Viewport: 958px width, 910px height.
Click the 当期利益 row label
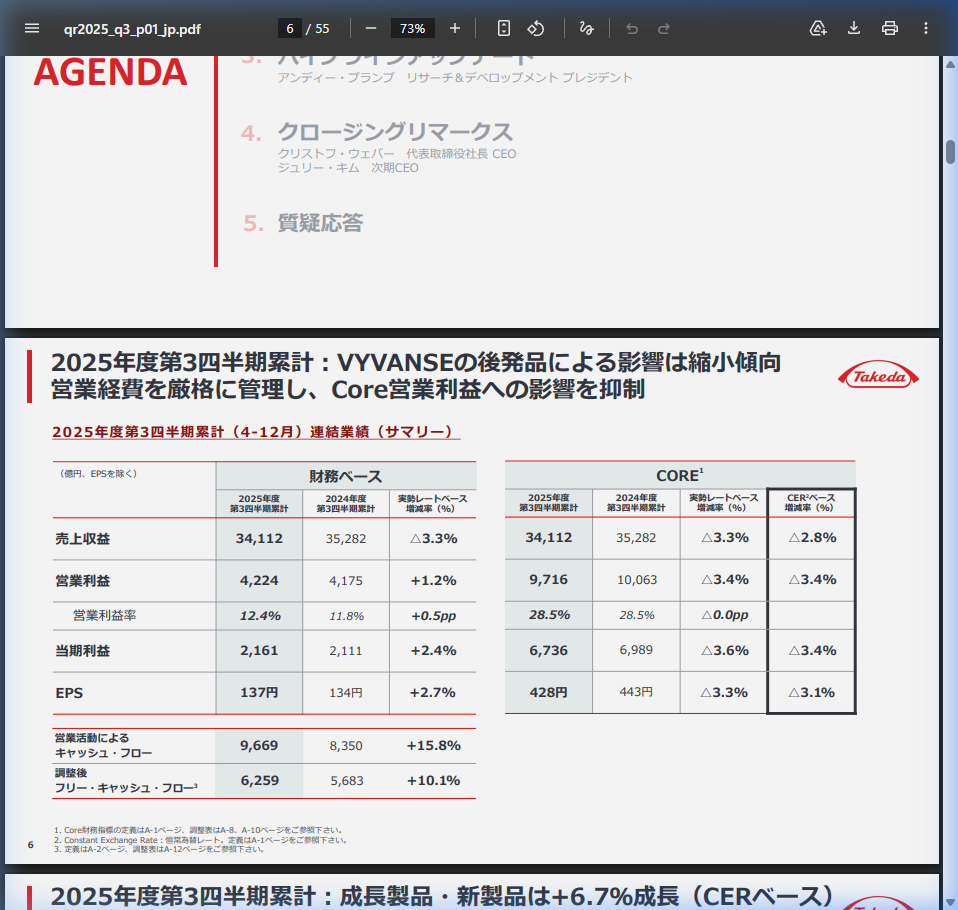82,651
